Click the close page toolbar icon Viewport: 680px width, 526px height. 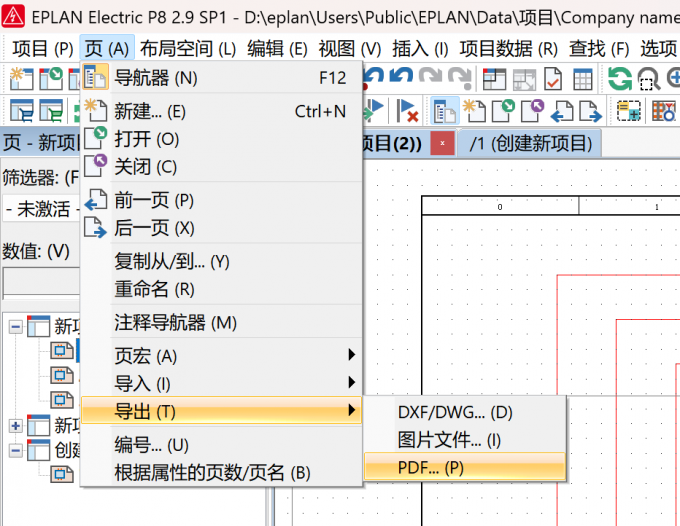click(x=533, y=111)
